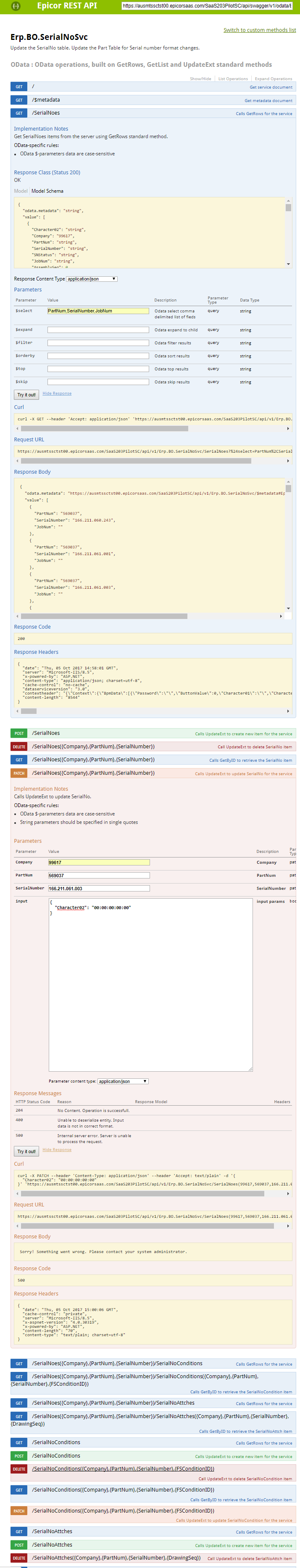Open the Get service document link

[271, 87]
